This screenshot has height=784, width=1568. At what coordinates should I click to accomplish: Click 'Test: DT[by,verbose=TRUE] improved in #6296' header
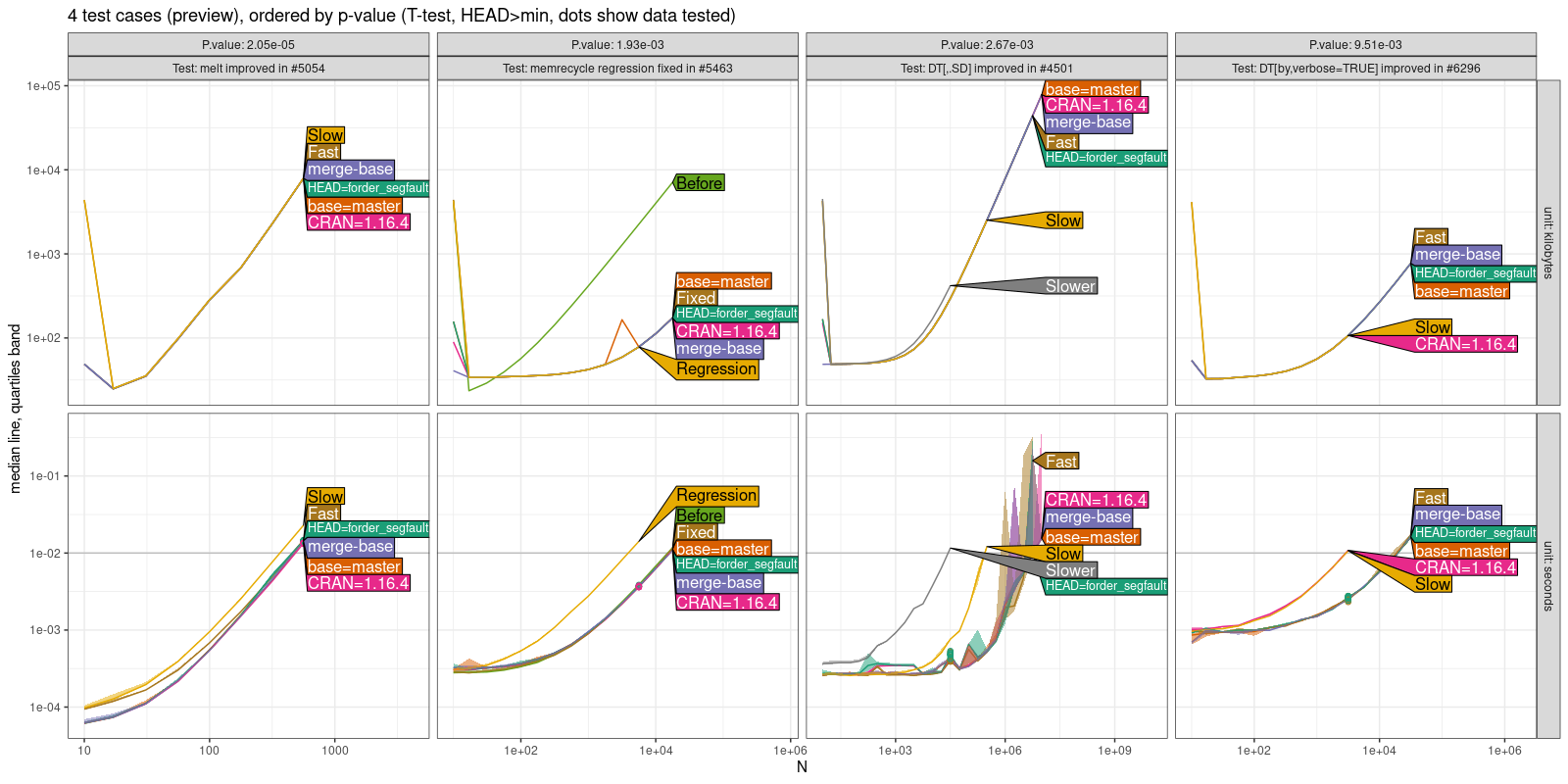[x=1355, y=68]
